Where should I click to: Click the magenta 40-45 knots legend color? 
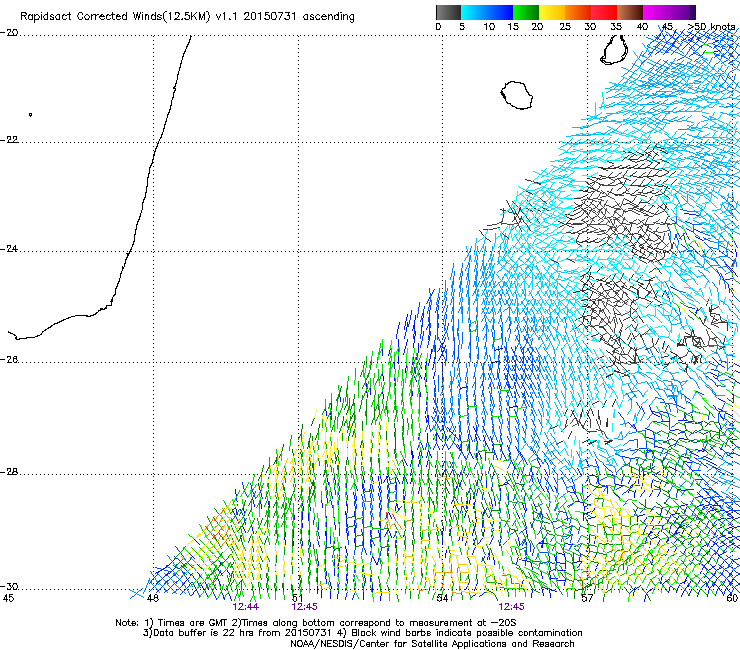656,12
